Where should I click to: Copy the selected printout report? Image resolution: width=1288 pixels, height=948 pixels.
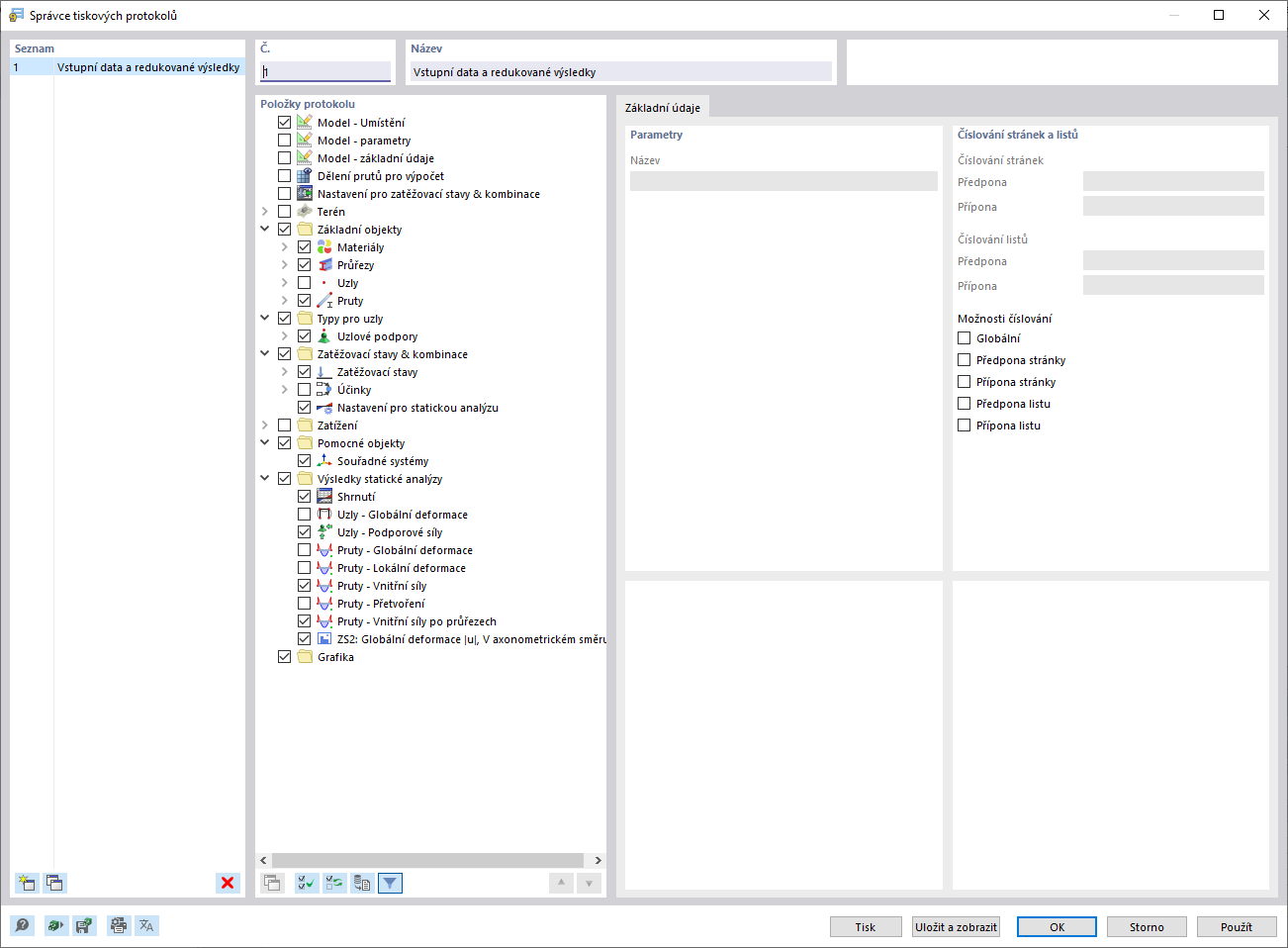[54, 883]
